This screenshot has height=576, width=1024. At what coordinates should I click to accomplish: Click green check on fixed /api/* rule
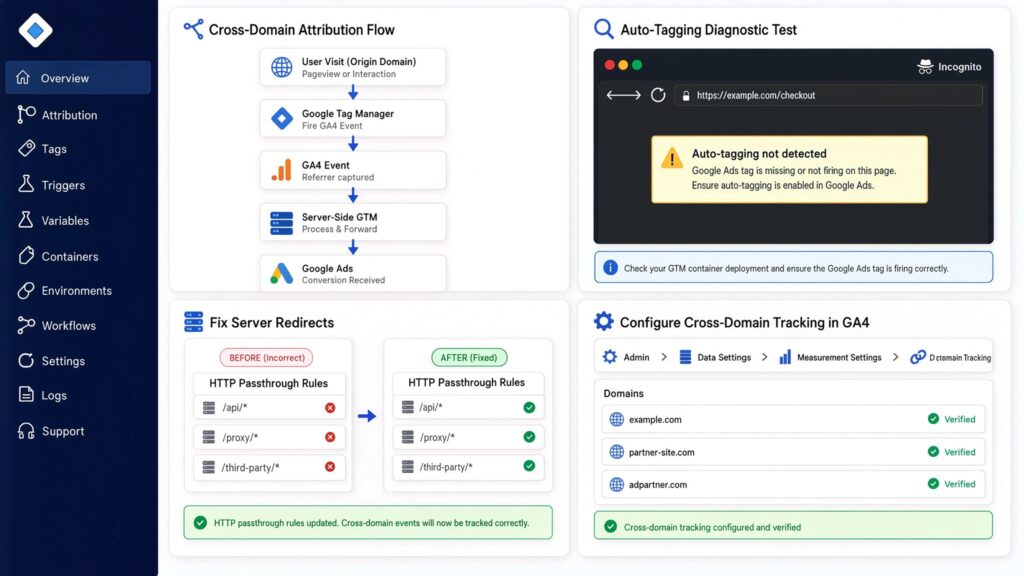click(529, 407)
